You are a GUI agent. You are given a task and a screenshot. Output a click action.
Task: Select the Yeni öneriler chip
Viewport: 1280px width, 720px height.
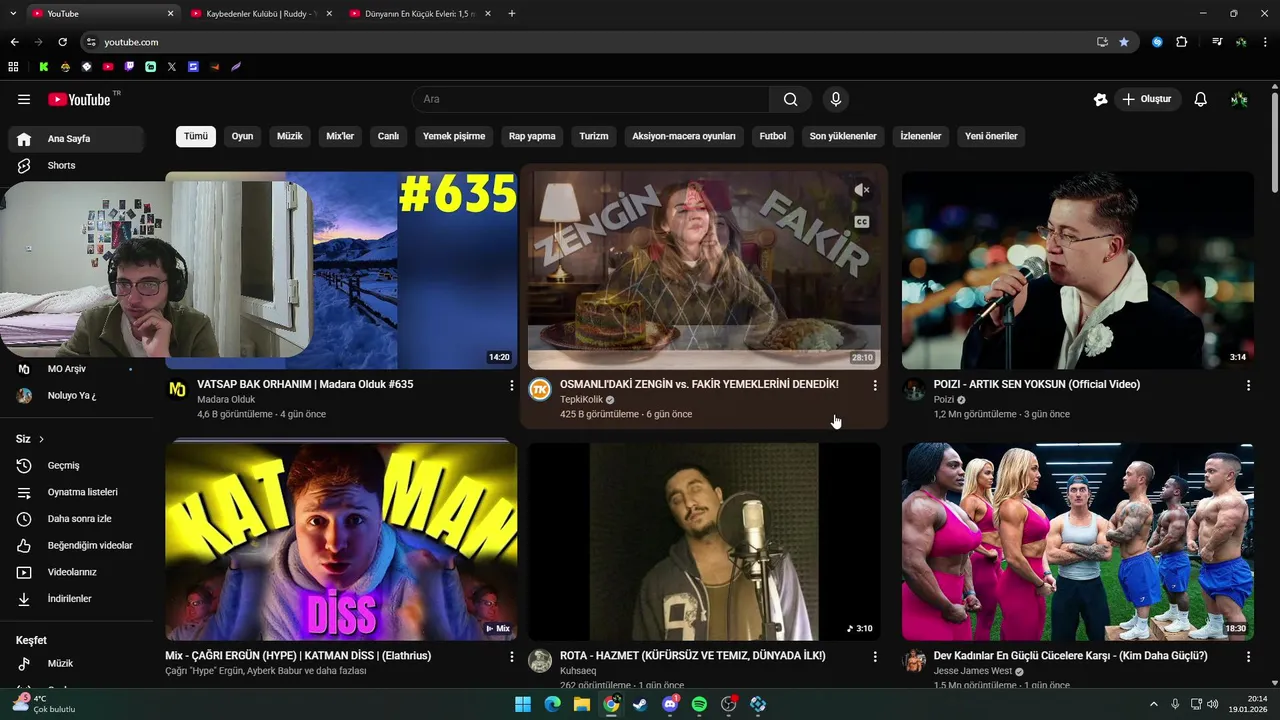[991, 136]
